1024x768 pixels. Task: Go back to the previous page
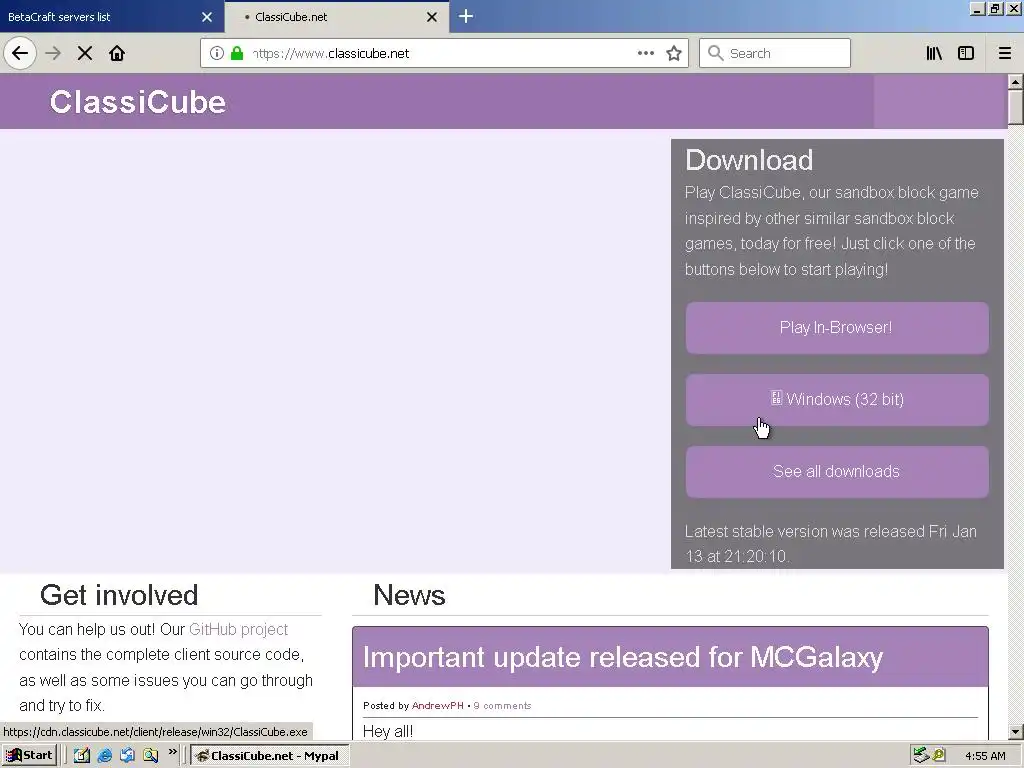click(20, 53)
